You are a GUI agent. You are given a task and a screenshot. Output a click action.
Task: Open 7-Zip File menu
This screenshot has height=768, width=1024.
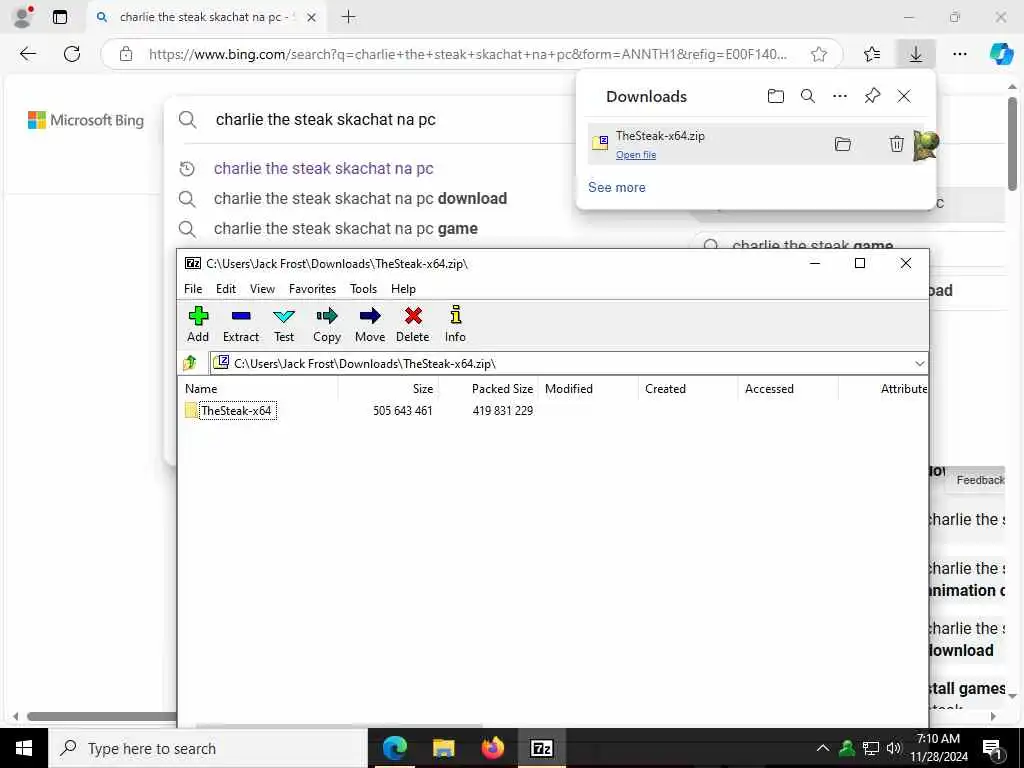193,289
